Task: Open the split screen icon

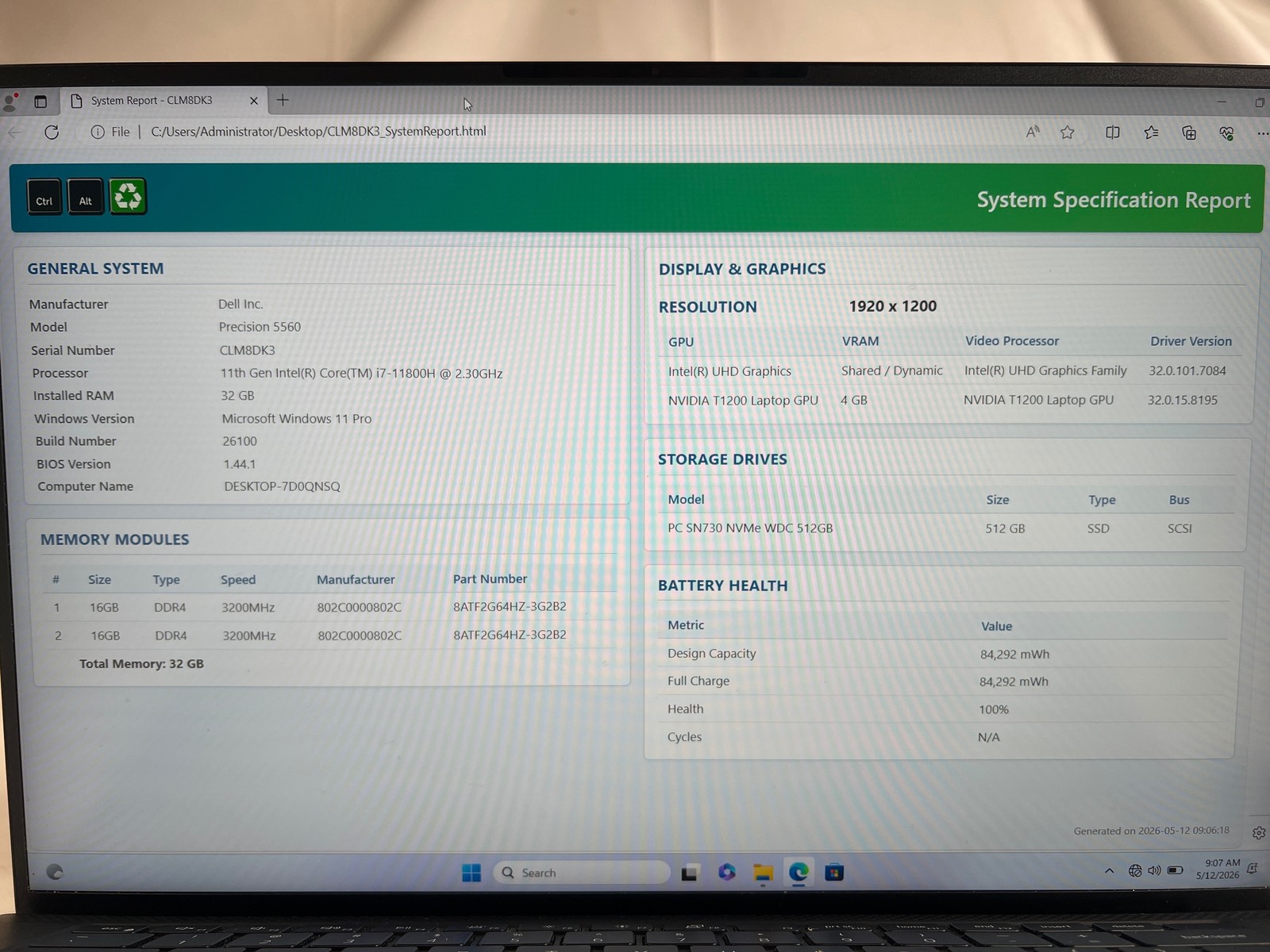Action: (x=1113, y=132)
